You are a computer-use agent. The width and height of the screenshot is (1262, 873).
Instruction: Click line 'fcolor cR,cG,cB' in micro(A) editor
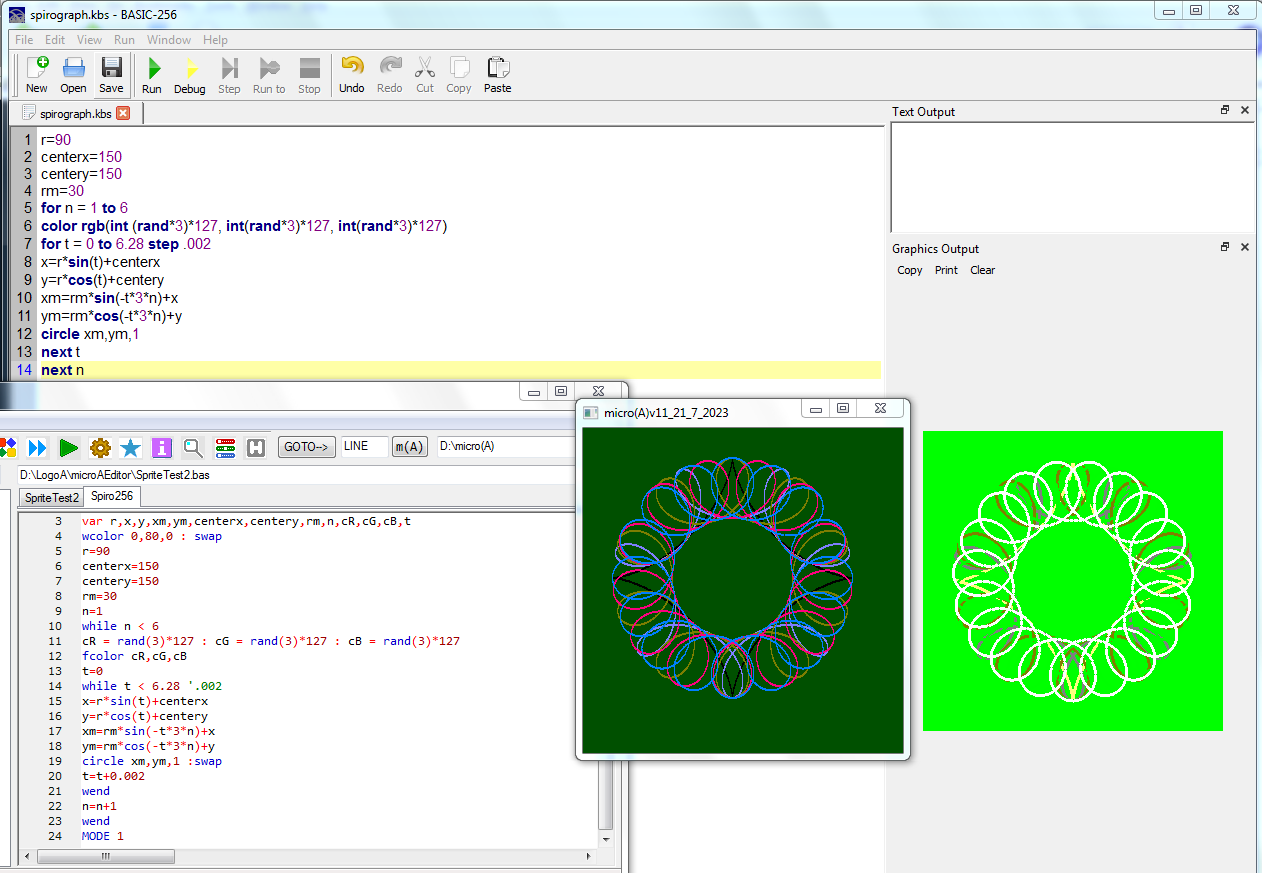135,656
